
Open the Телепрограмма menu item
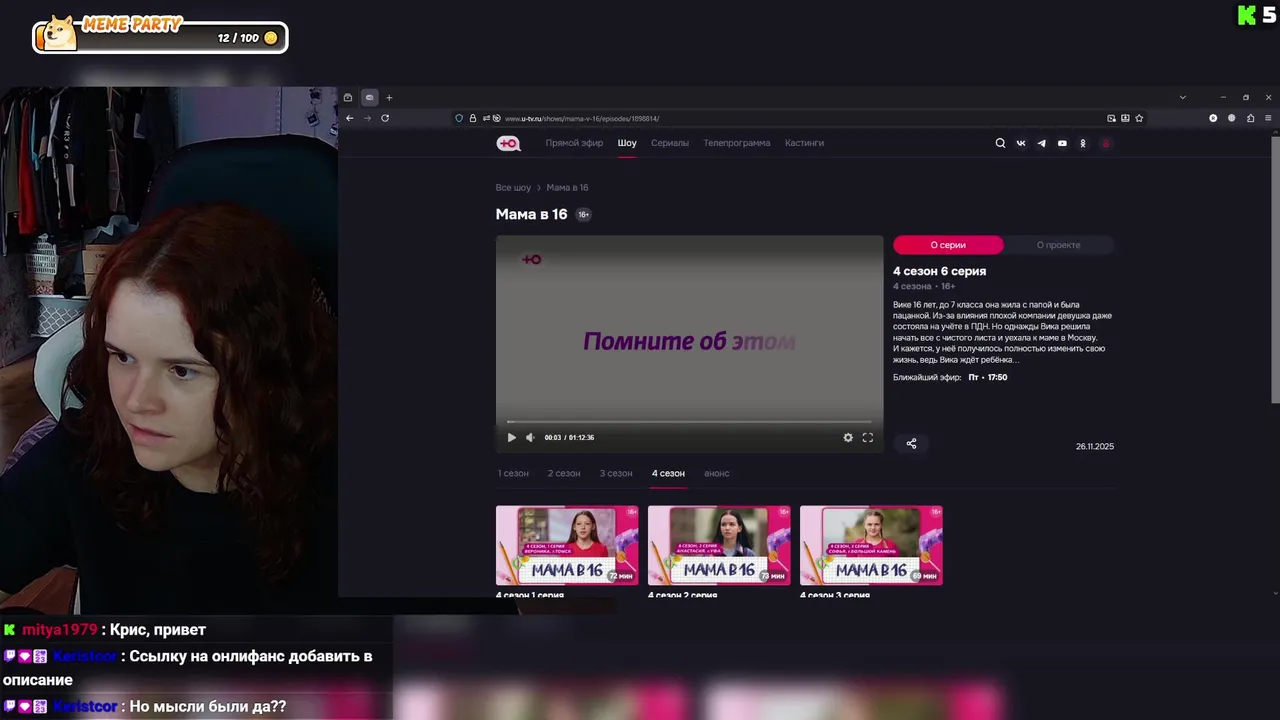tap(737, 143)
